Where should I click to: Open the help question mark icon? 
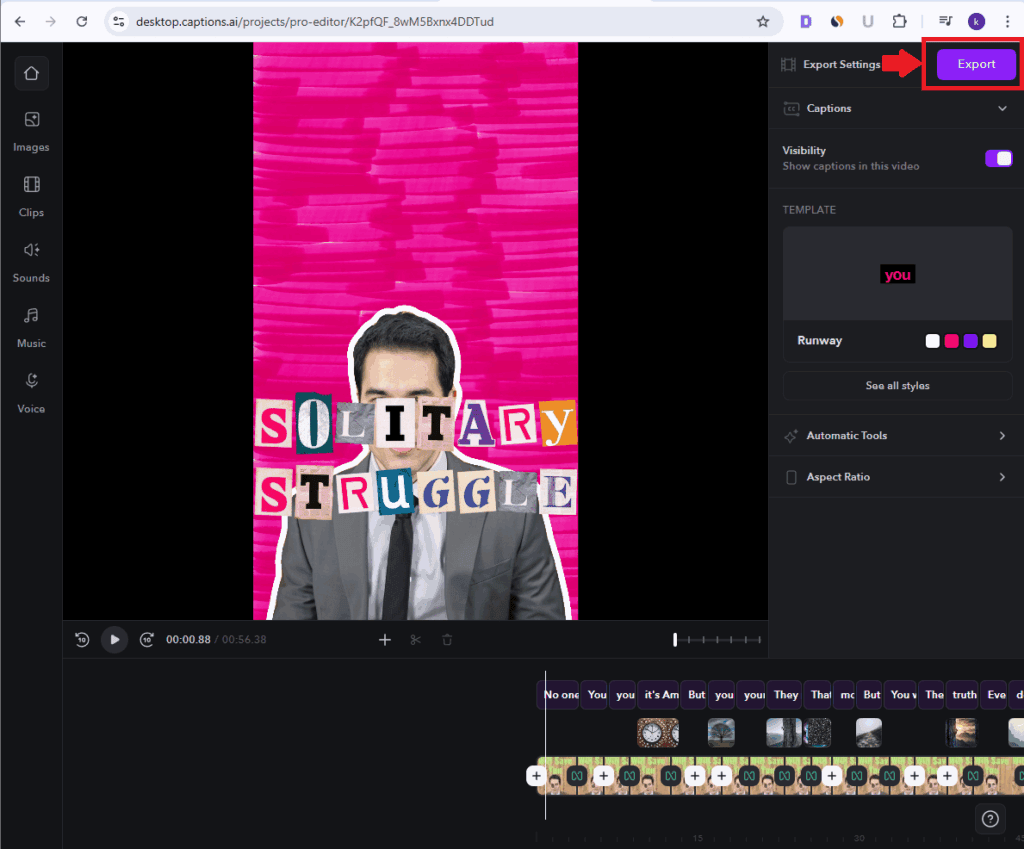point(990,819)
